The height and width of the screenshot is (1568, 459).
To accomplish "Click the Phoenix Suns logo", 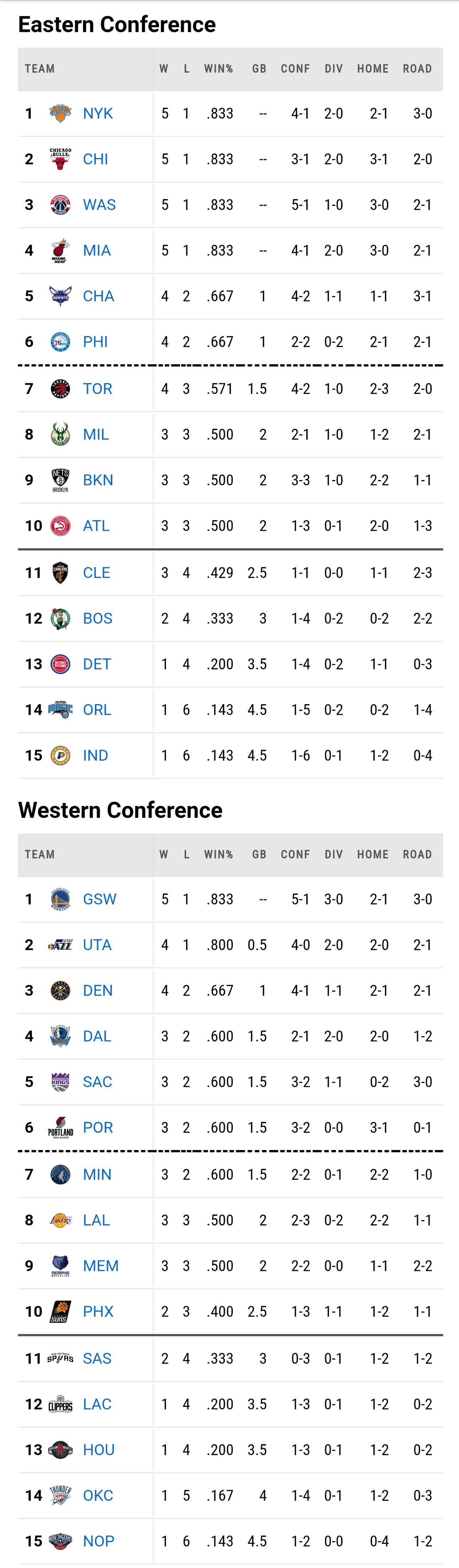I will 60,1311.
